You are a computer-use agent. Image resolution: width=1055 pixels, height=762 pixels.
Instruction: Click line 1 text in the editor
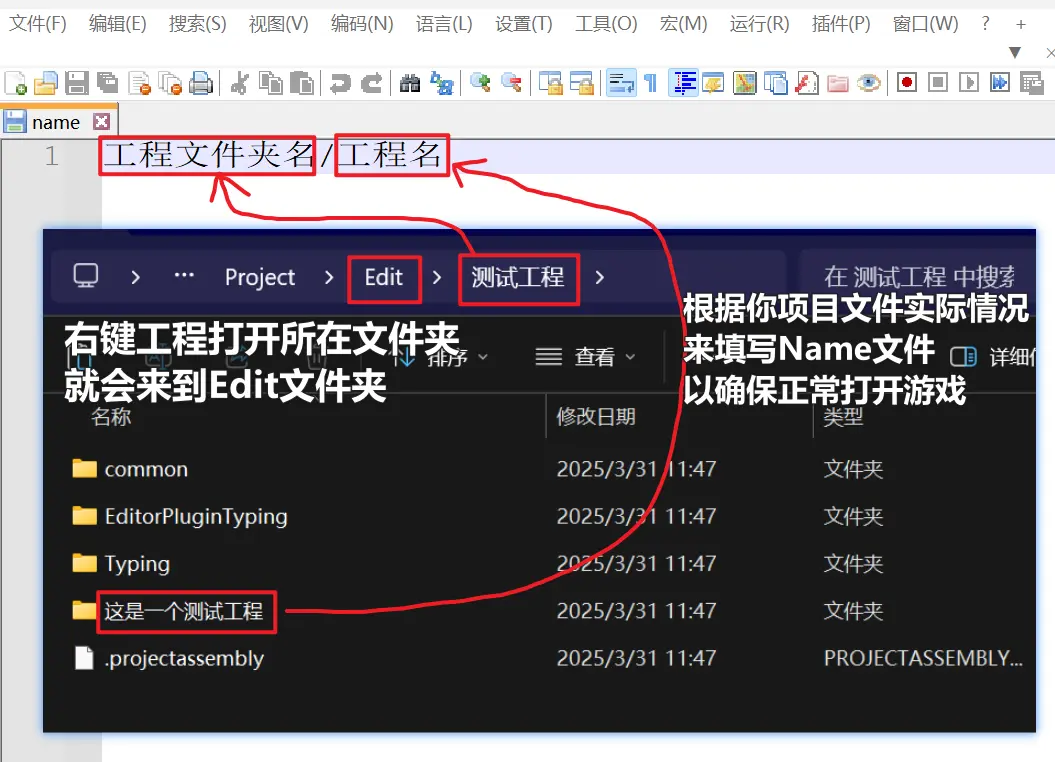click(x=273, y=156)
